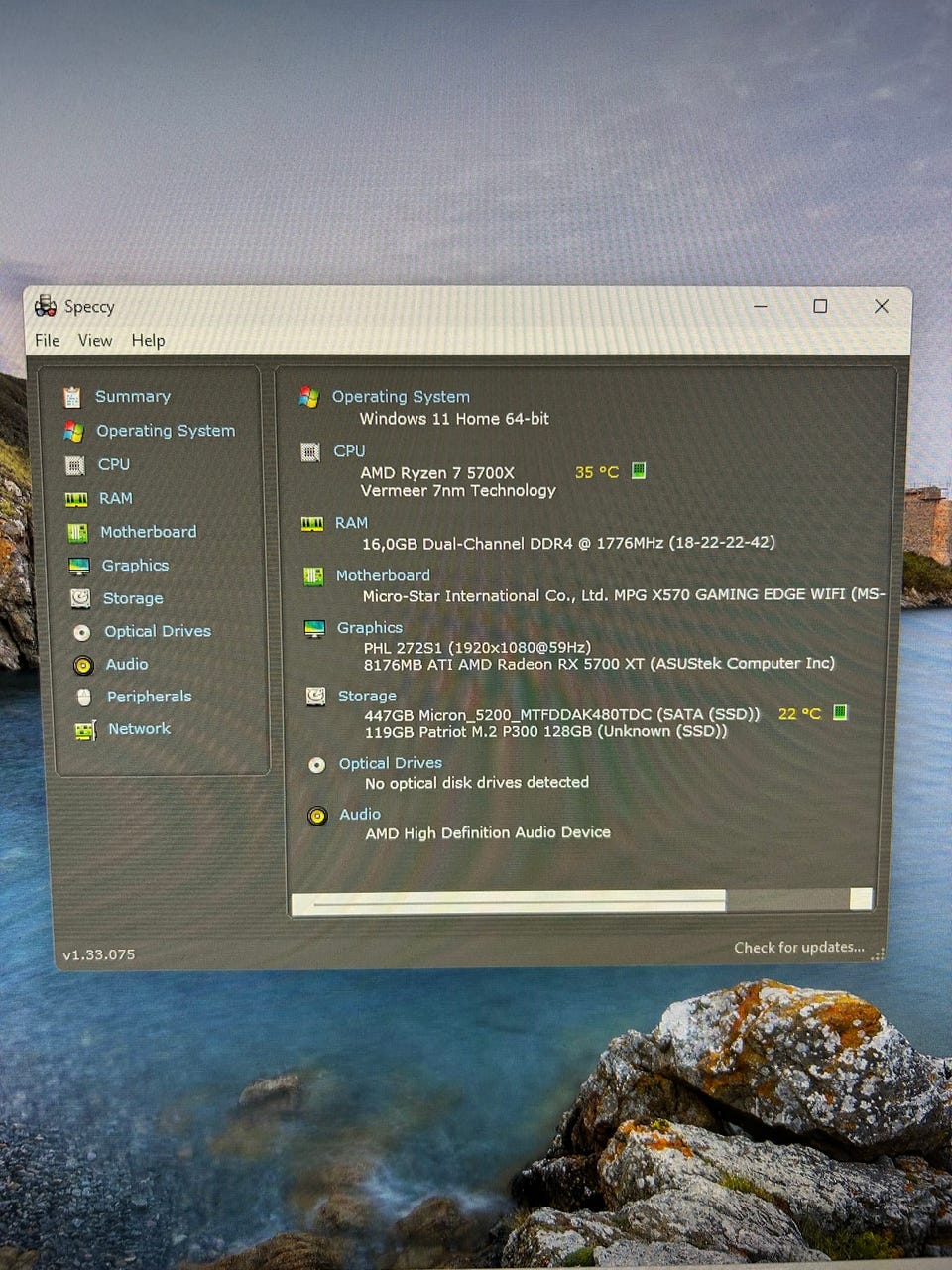Screen dimensions: 952x1270
Task: Select Motherboard in the sidebar list
Action: click(x=149, y=532)
